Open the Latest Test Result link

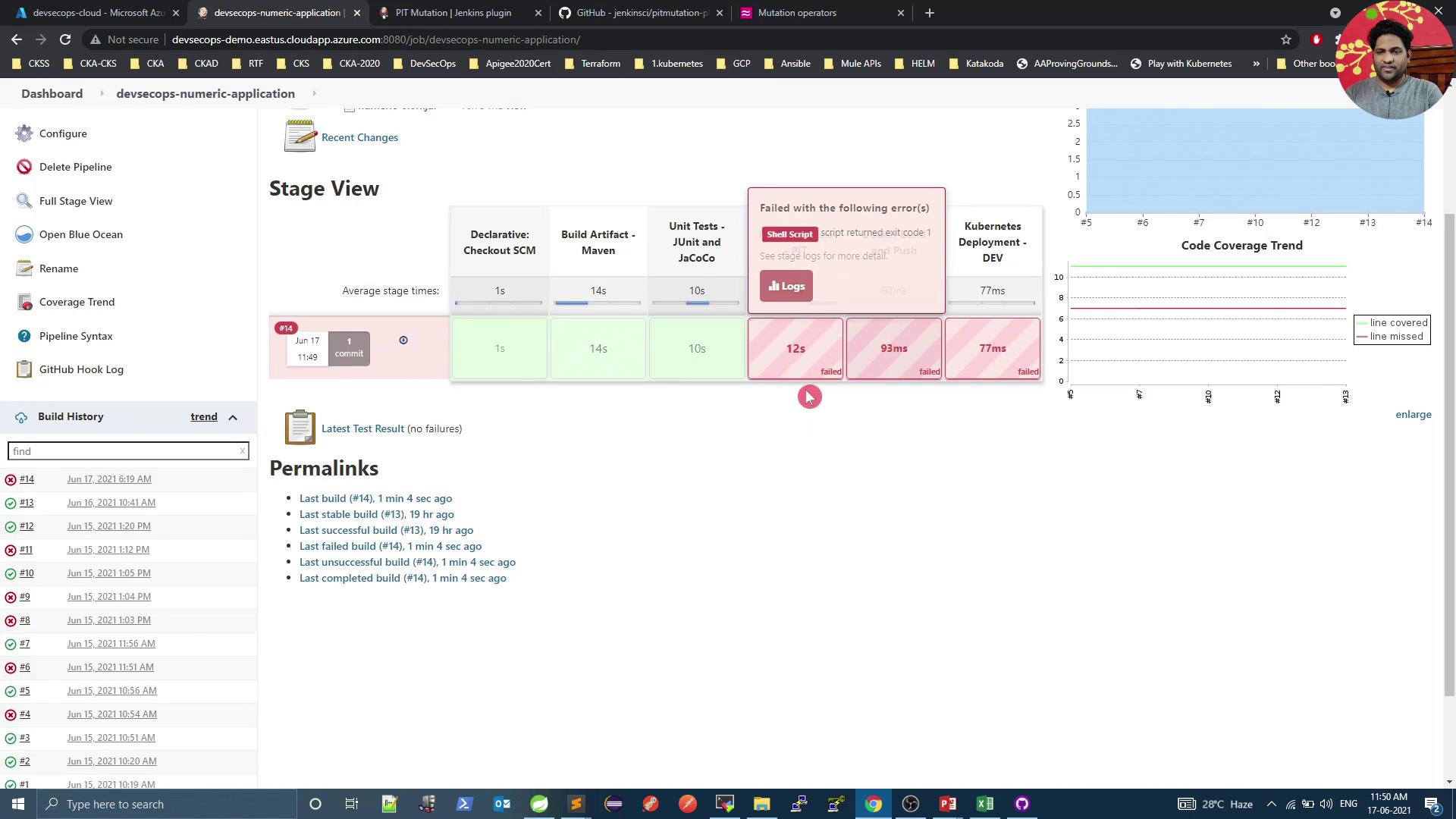point(362,428)
